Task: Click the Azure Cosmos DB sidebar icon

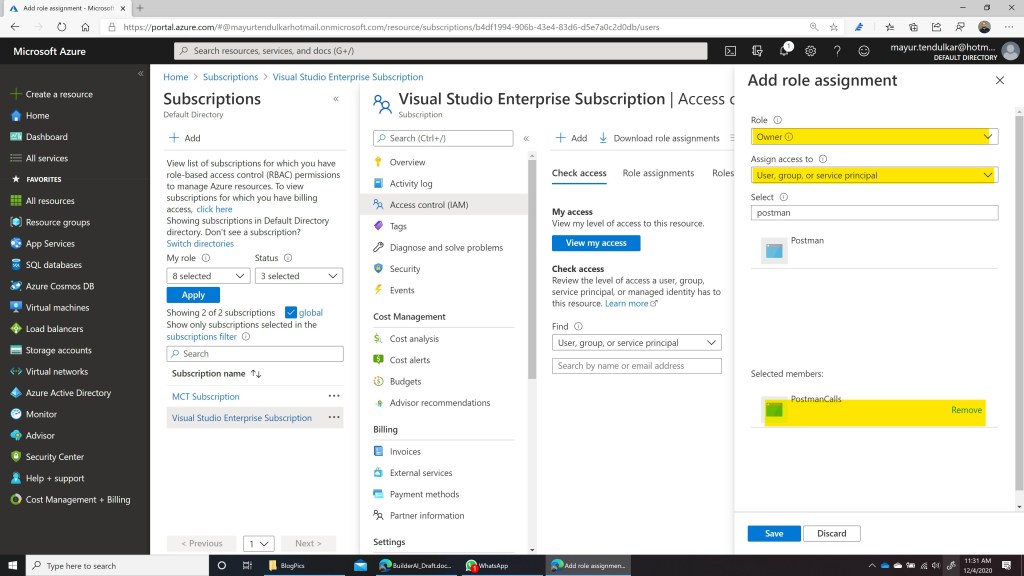Action: (x=16, y=286)
